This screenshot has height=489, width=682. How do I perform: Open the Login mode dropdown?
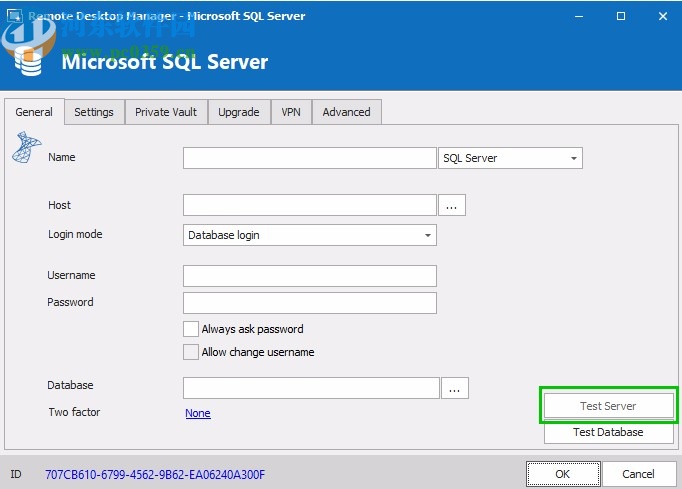point(310,235)
